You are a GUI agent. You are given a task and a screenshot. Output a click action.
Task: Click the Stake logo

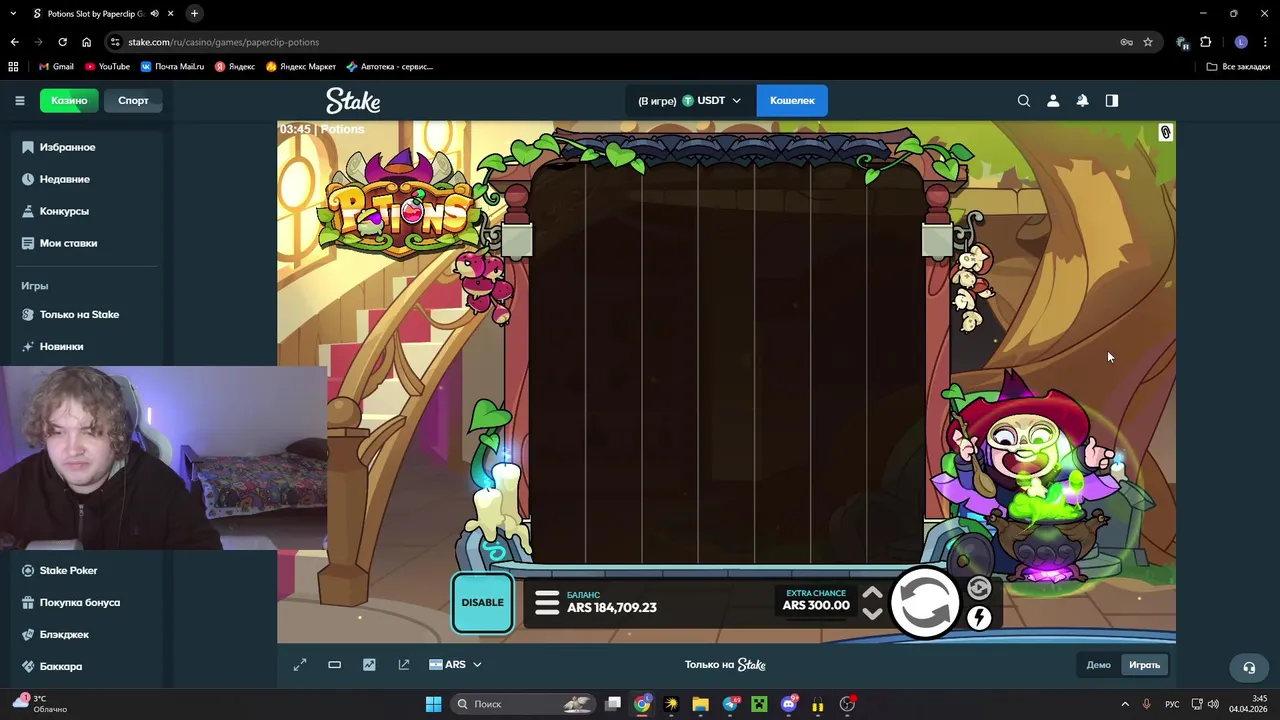[x=353, y=101]
